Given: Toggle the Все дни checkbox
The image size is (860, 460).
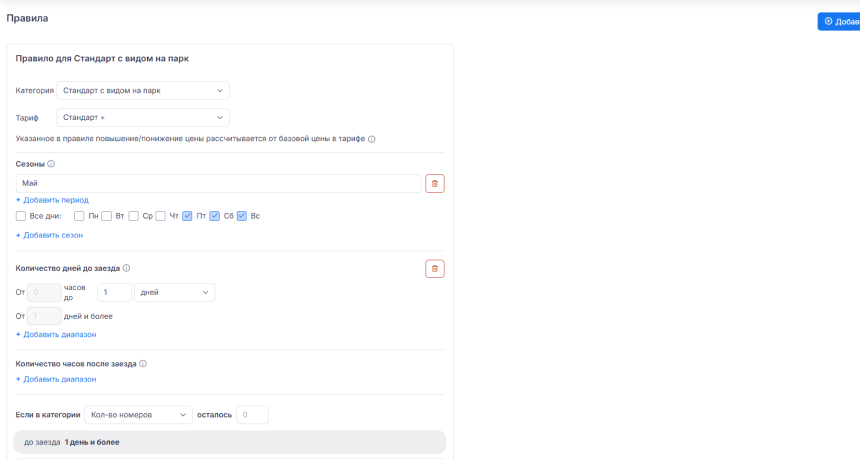Looking at the screenshot, I should point(21,216).
